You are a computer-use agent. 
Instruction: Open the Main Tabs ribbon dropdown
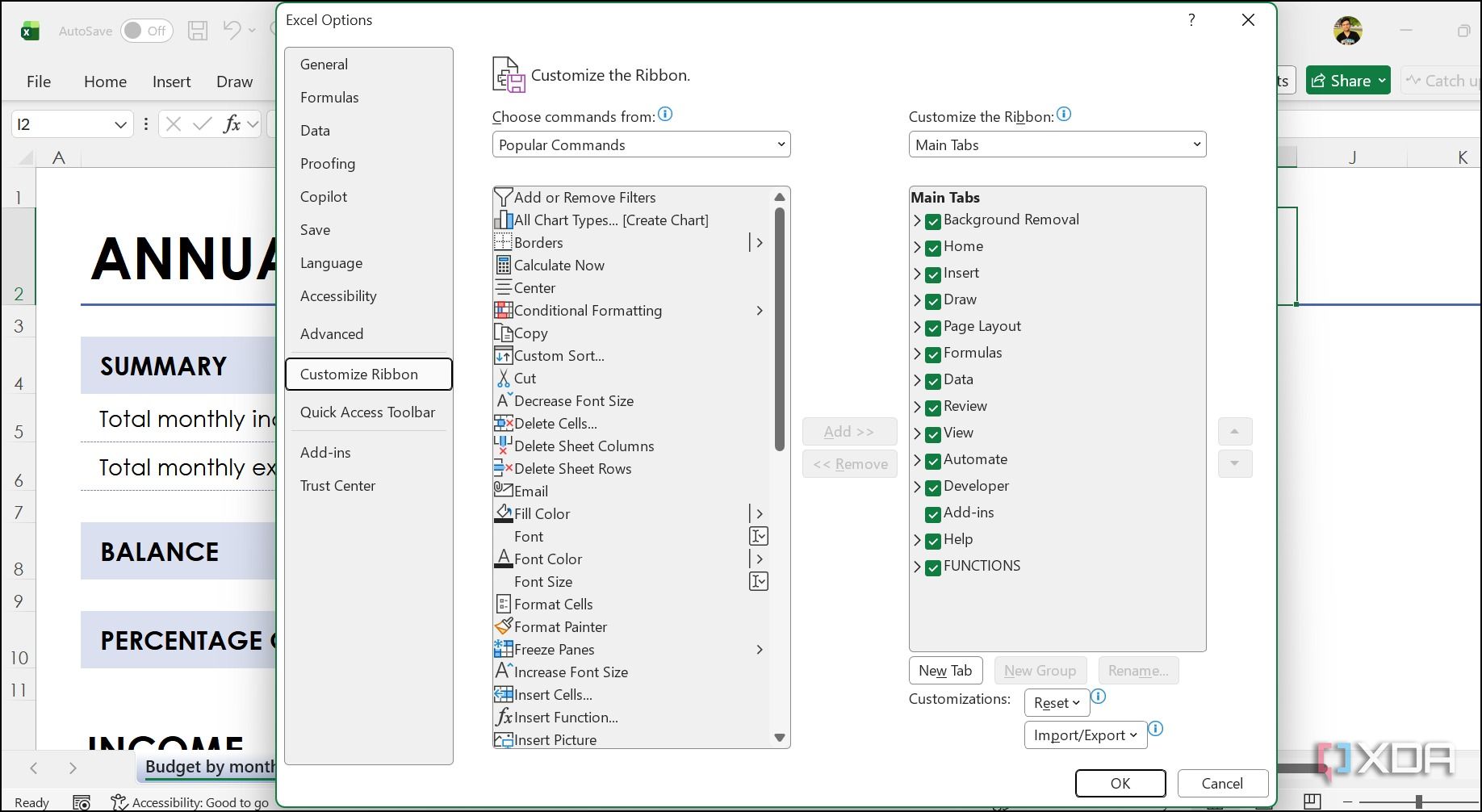(x=1057, y=145)
